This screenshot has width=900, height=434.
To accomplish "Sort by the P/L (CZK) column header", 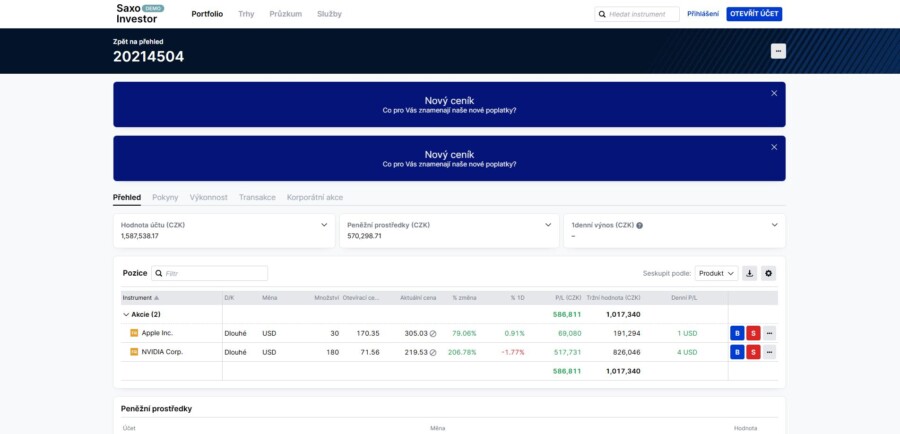I will pyautogui.click(x=568, y=298).
